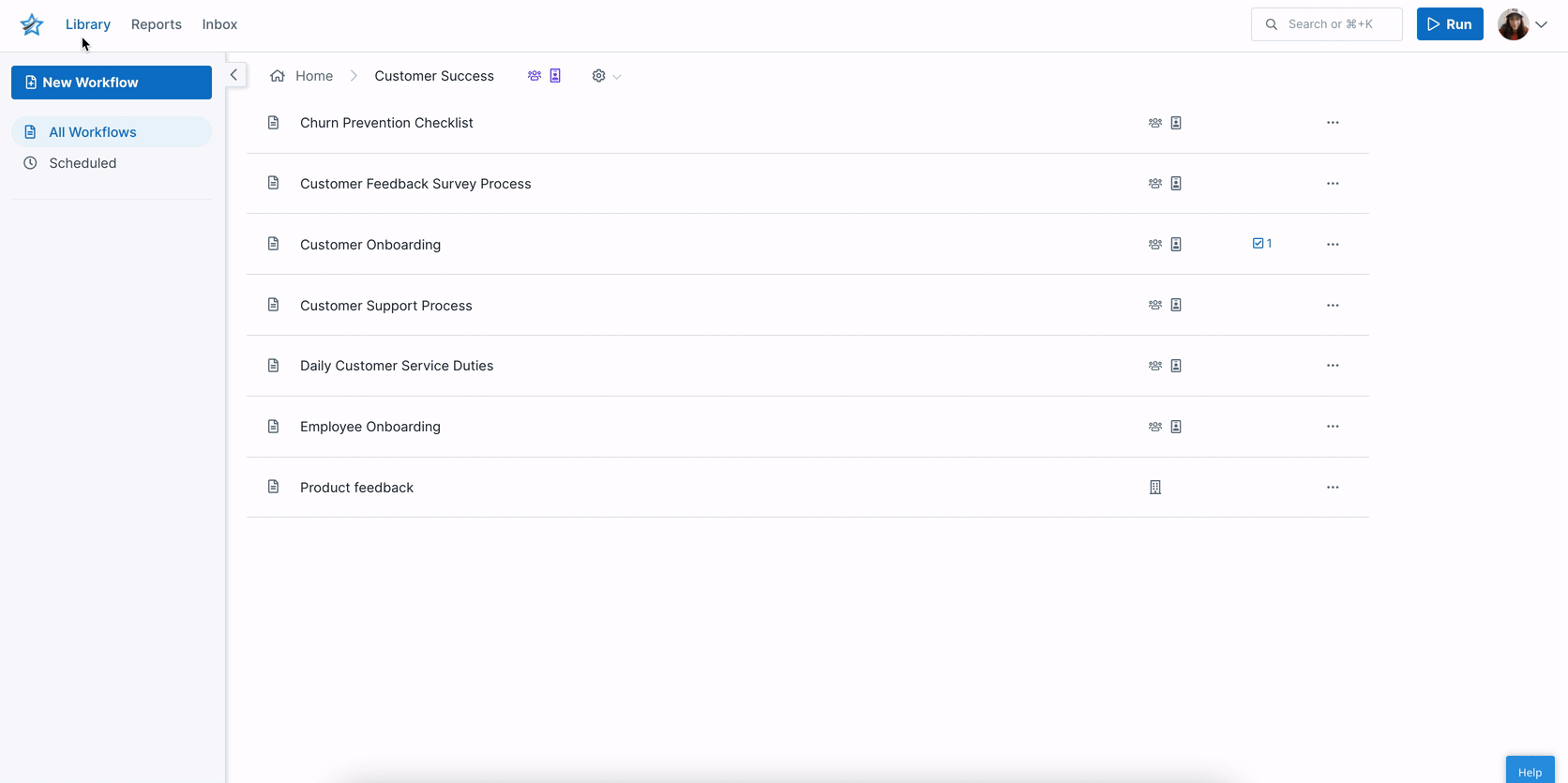1568x783 pixels.
Task: Click the star app logo
Action: 32,24
